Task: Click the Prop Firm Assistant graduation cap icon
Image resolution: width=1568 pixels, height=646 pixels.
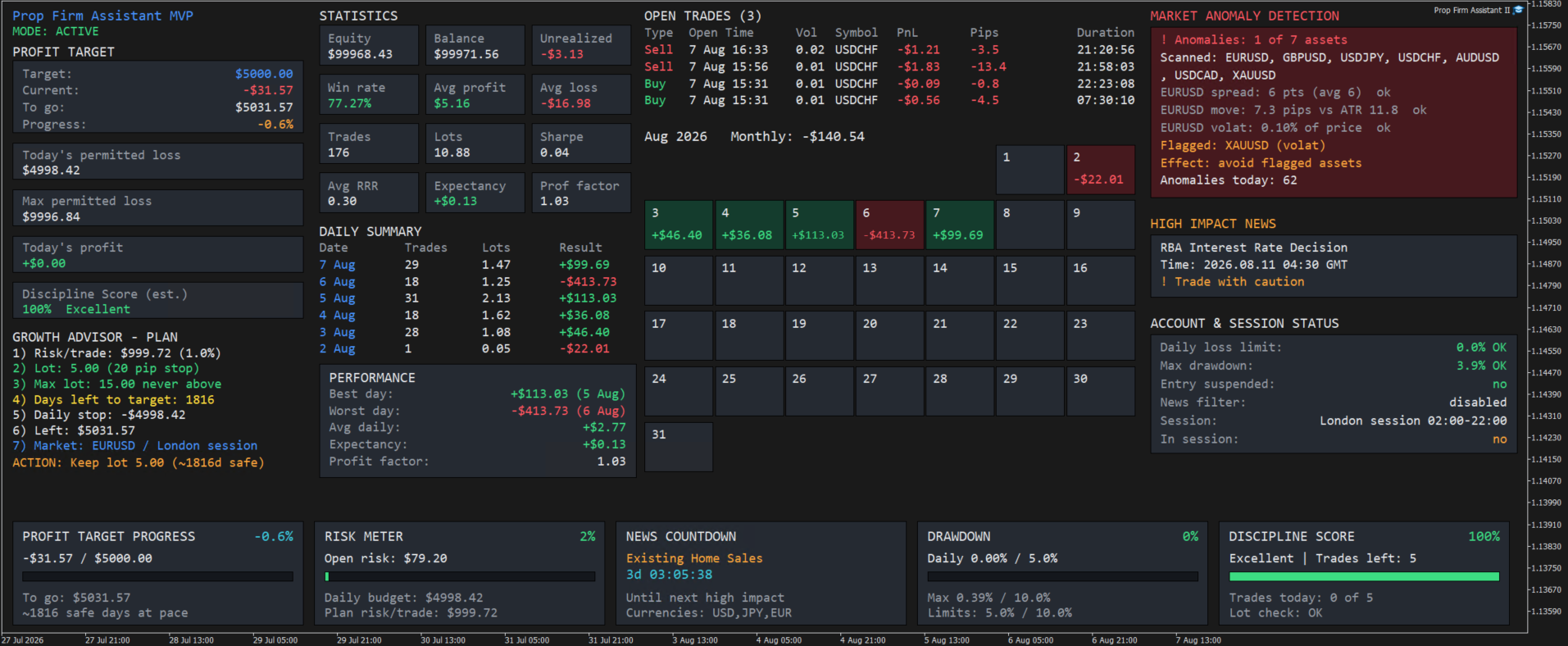Action: (1518, 10)
